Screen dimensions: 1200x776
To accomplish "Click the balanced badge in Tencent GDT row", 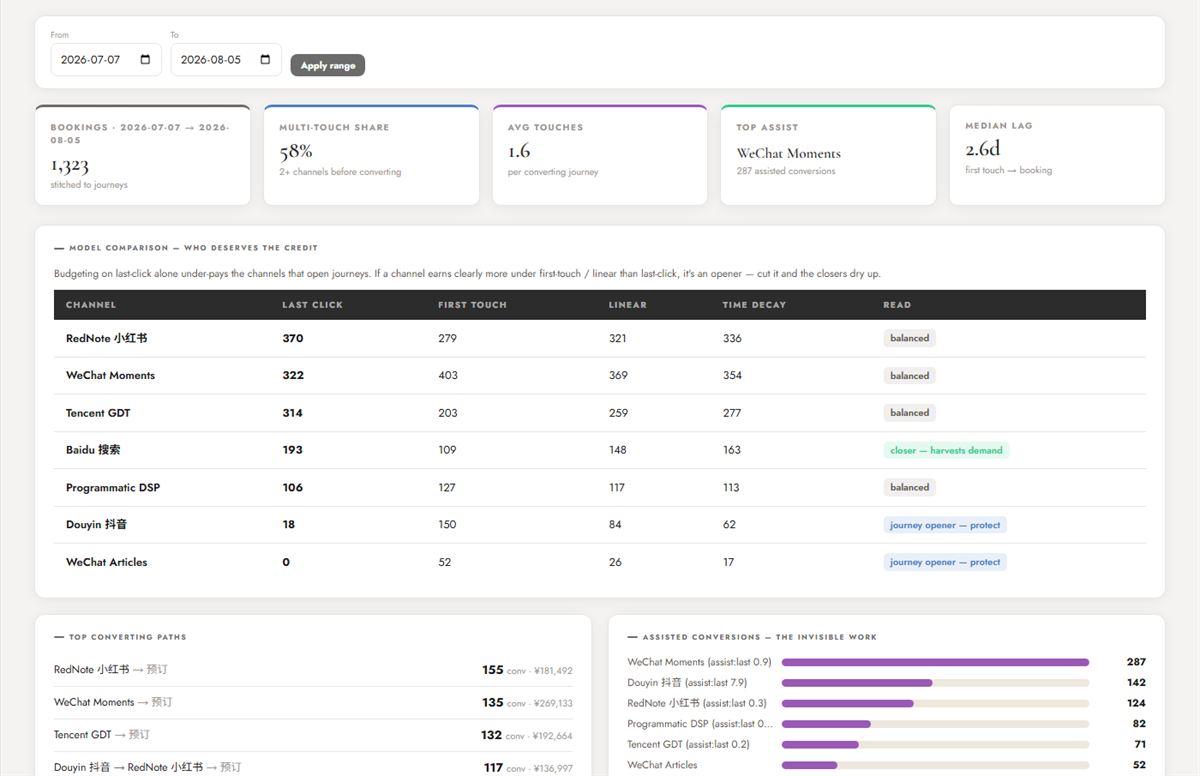I will point(910,412).
